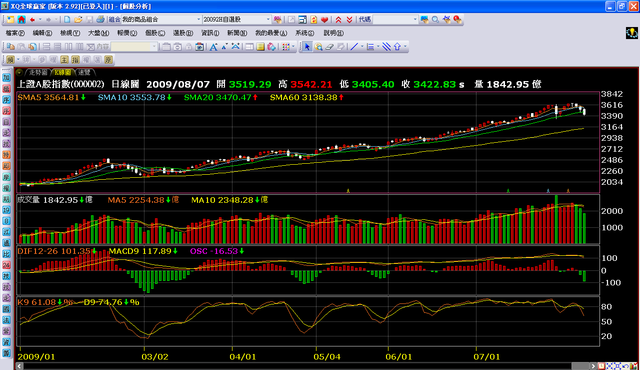
Task: Open the 代碼 code dropdown
Action: tap(415, 19)
